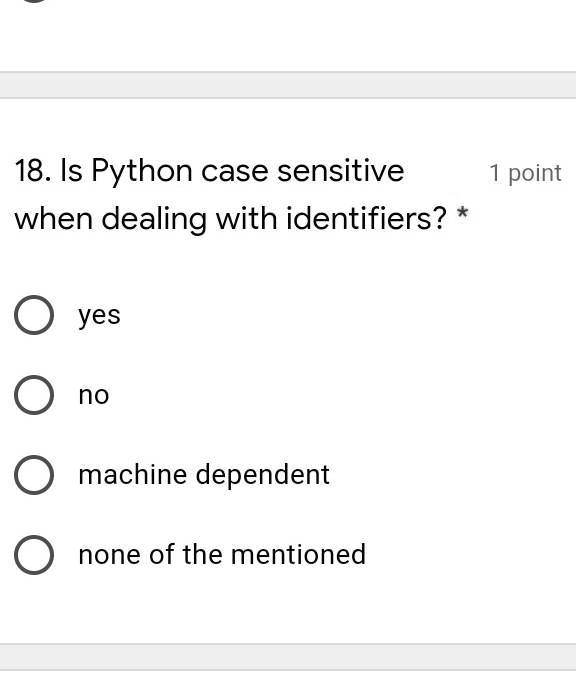
Task: Click the gray divider above question 18
Action: coord(288,85)
